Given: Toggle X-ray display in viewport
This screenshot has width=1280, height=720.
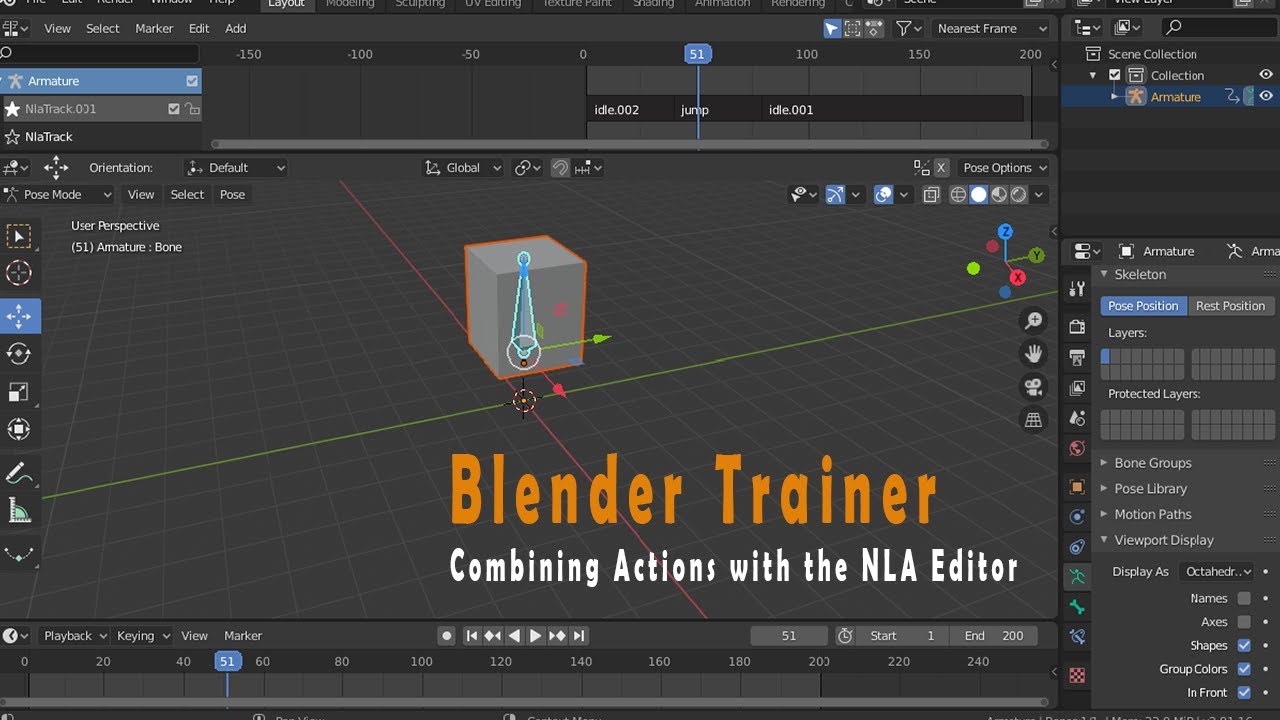Looking at the screenshot, I should click(931, 195).
